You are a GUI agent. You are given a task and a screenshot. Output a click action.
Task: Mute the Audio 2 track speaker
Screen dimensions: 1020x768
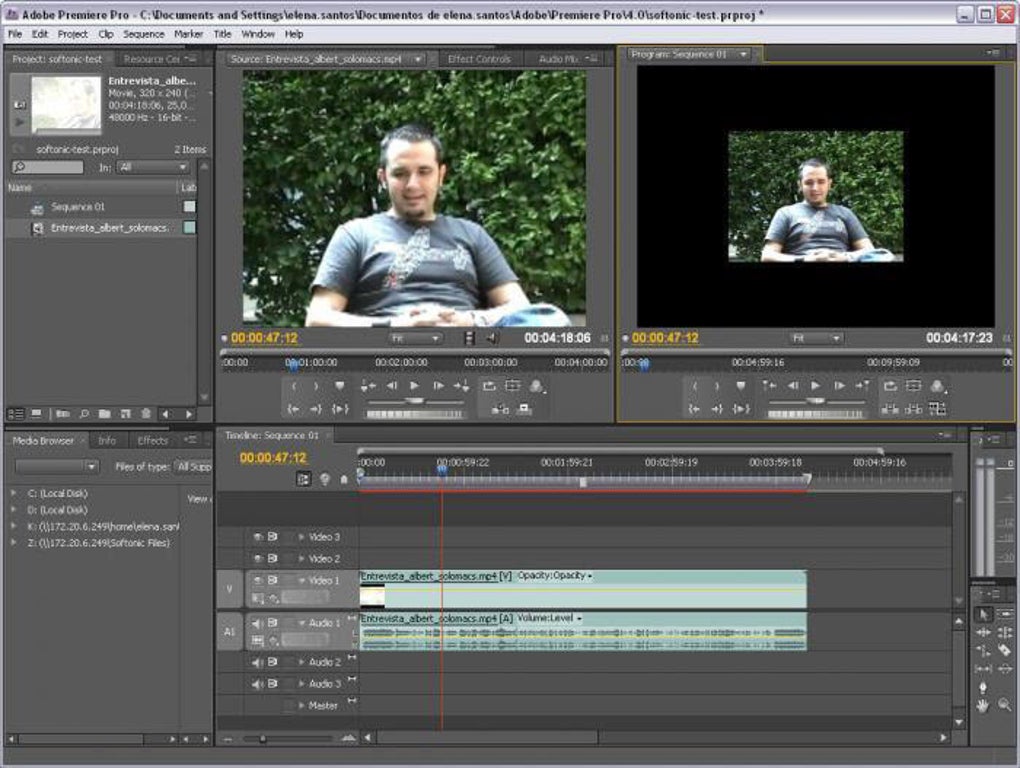click(258, 662)
